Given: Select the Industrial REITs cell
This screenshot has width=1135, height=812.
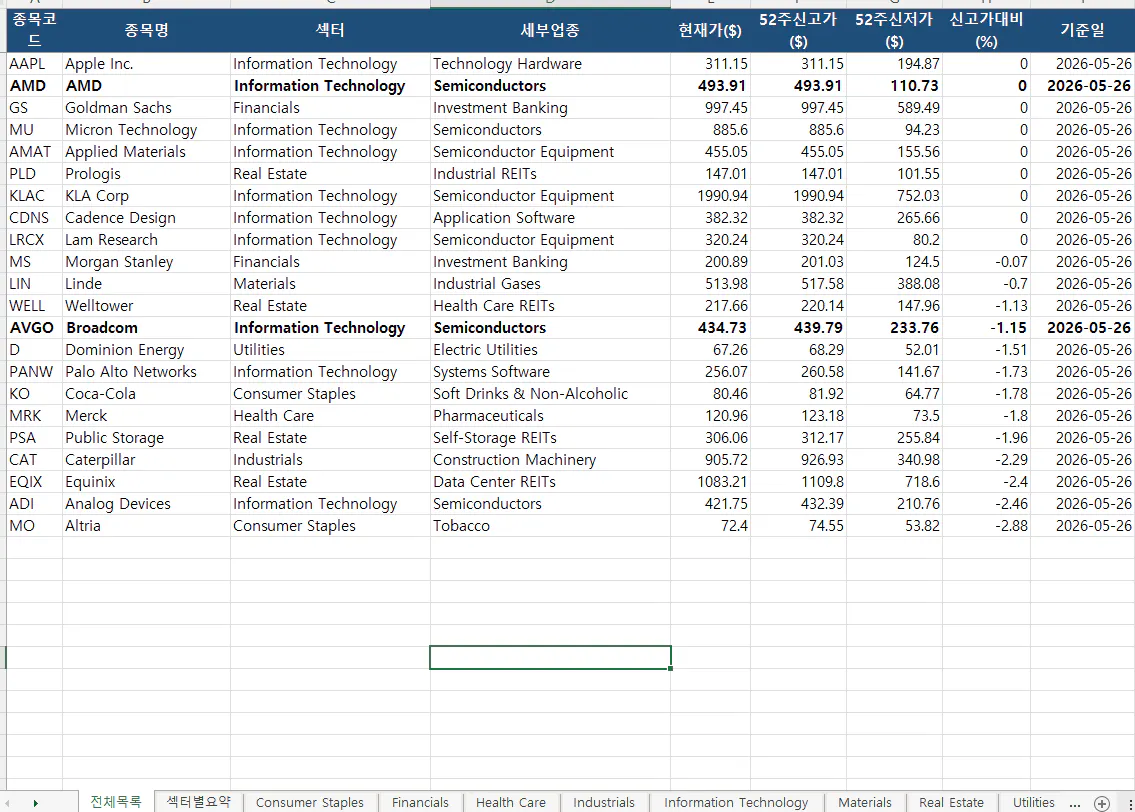Looking at the screenshot, I should (550, 174).
